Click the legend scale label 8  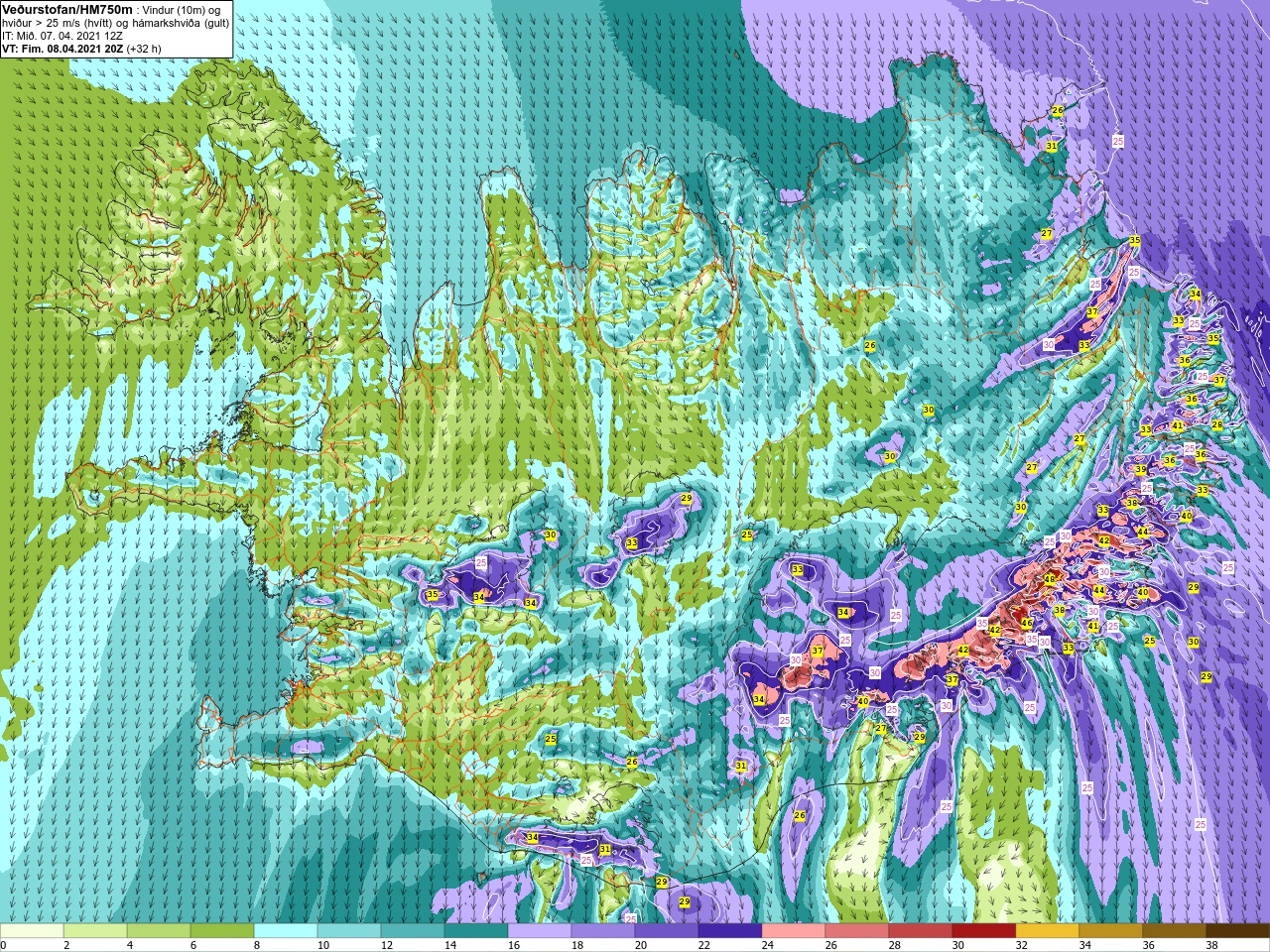256,945
